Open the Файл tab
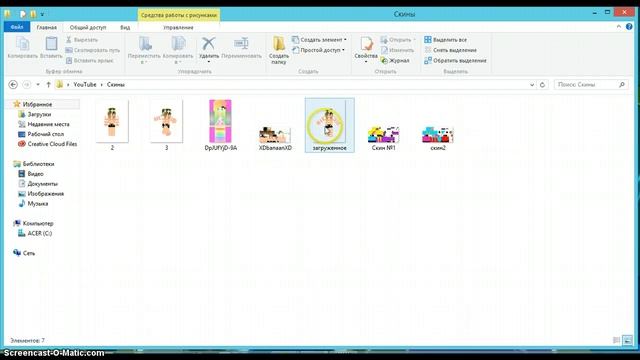The image size is (640, 360). (17, 27)
